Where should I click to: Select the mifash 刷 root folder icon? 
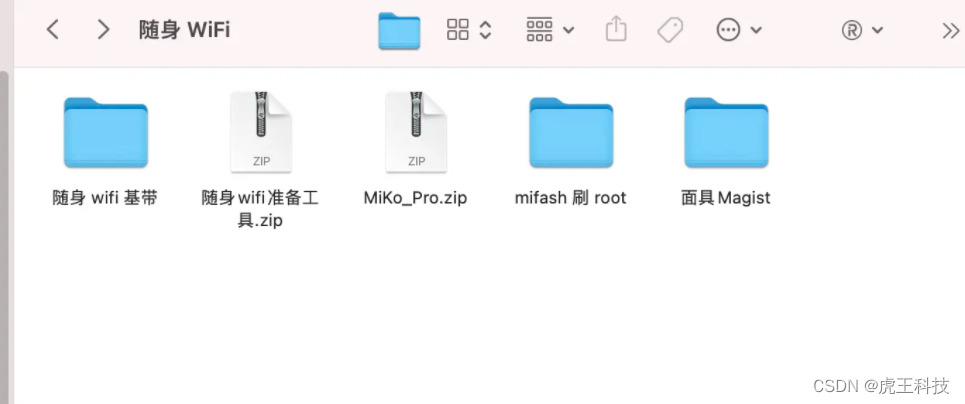(571, 132)
